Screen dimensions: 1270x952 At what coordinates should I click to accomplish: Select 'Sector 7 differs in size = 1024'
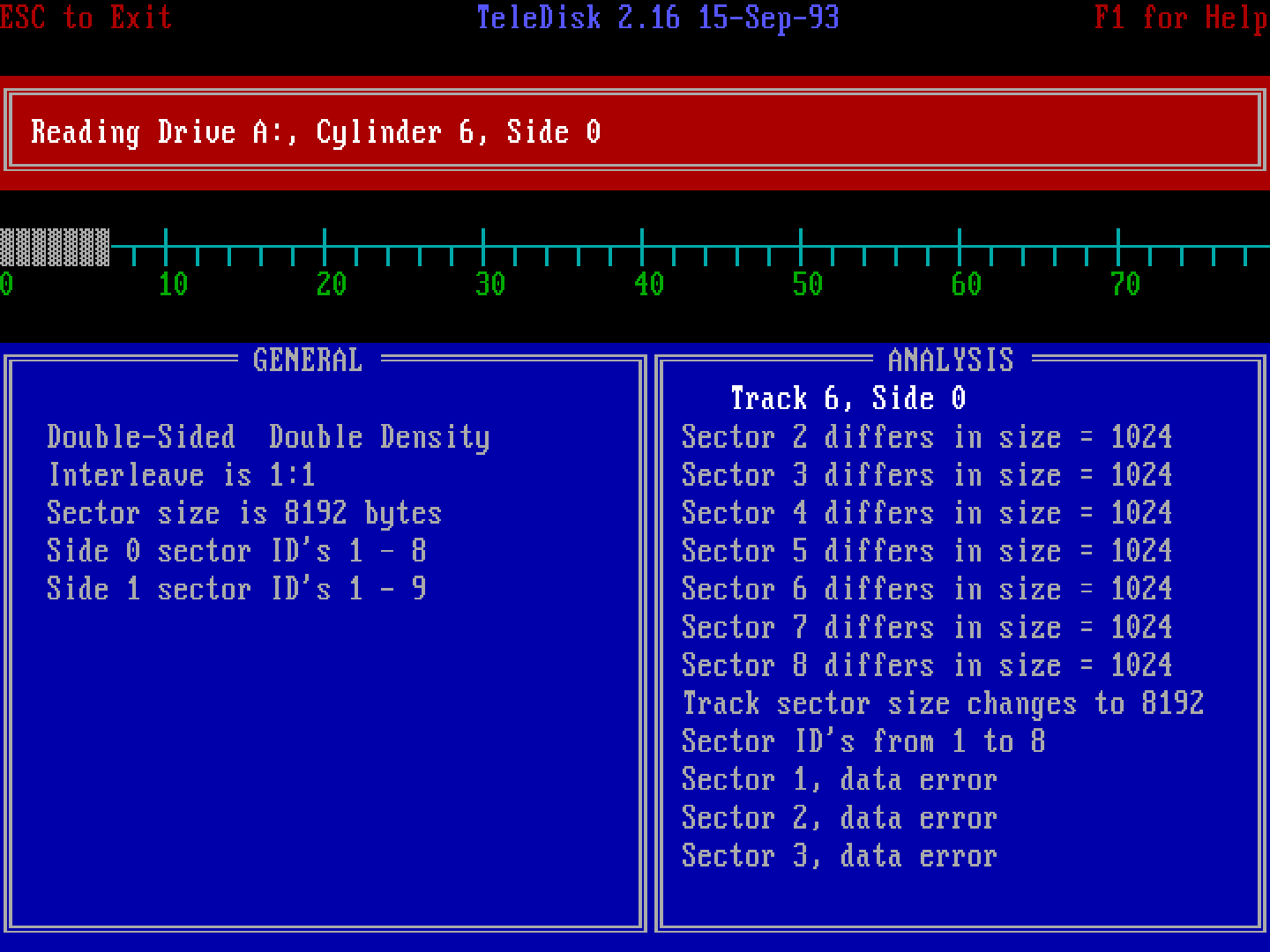click(927, 628)
